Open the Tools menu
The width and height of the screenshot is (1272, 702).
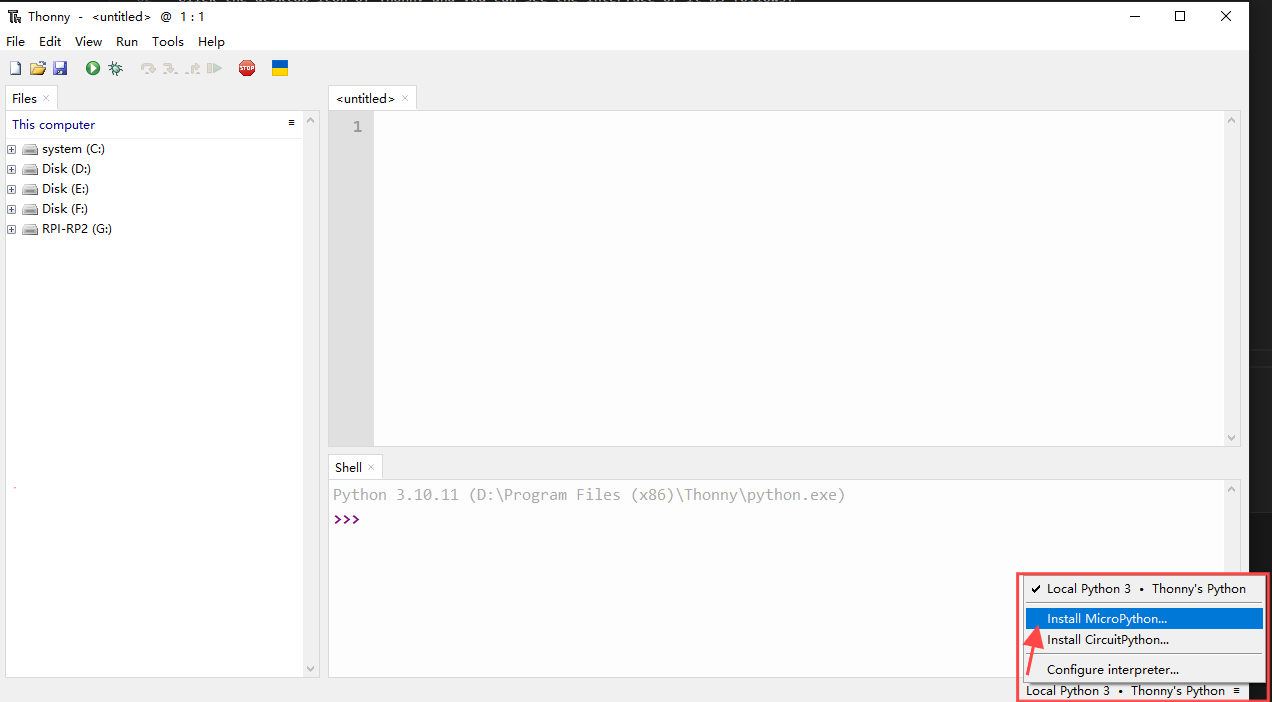pos(168,42)
